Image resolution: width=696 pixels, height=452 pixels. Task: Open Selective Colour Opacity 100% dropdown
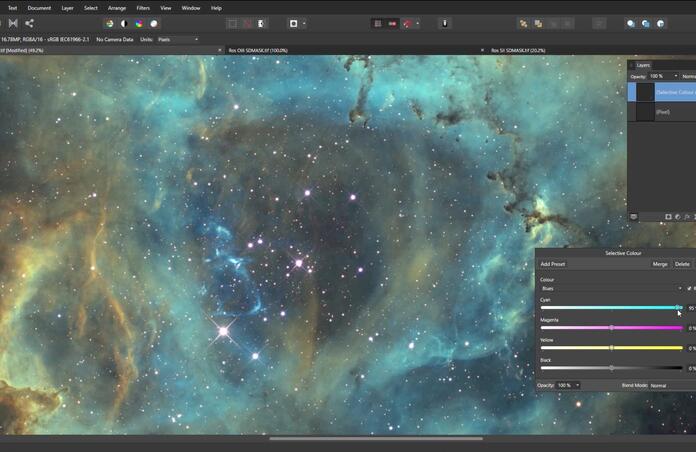569,385
